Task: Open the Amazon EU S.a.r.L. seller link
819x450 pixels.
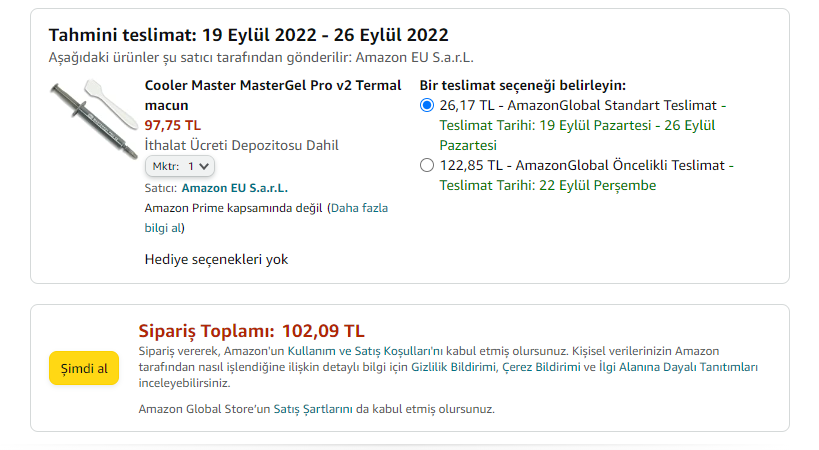Action: pyautogui.click(x=235, y=187)
